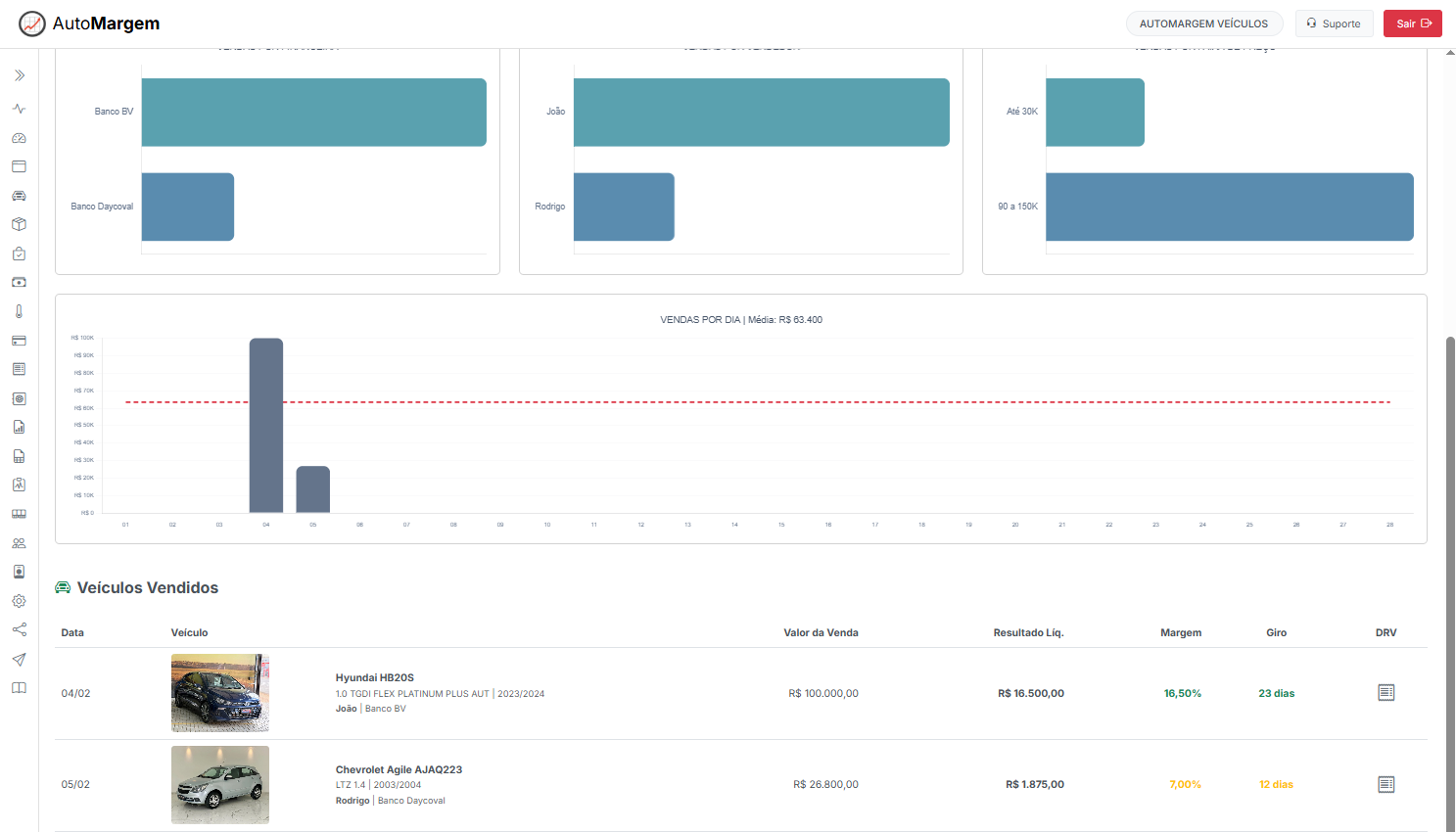Click the paper plane send icon

tap(19, 659)
